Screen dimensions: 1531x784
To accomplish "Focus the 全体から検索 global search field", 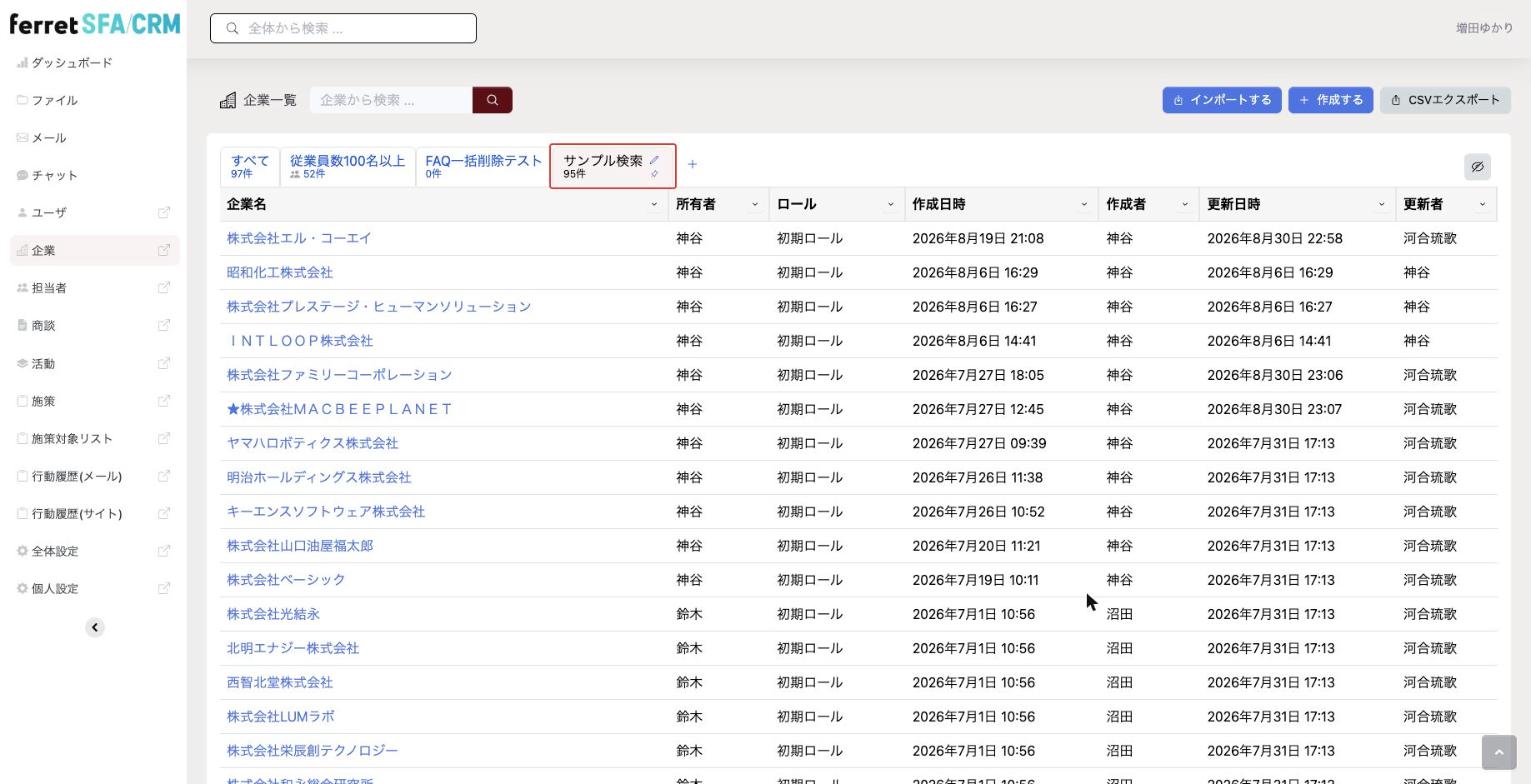I will [x=343, y=28].
